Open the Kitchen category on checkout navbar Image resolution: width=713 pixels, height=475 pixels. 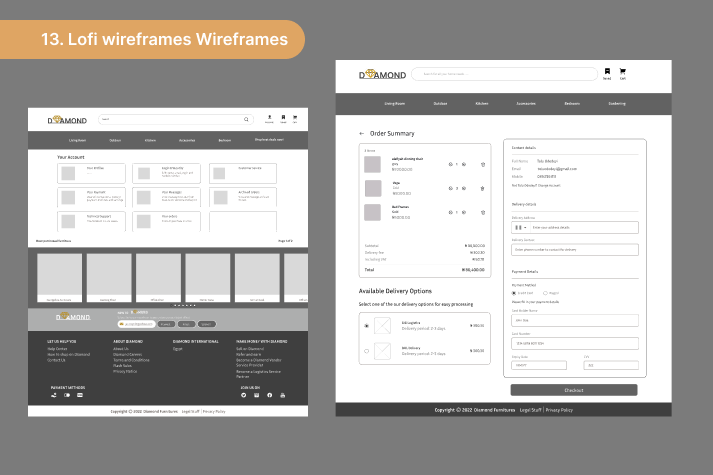481,103
